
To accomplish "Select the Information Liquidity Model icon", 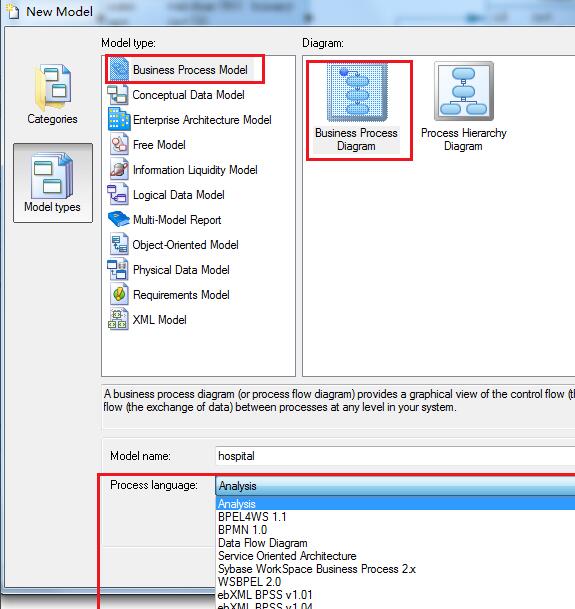I will click(119, 169).
